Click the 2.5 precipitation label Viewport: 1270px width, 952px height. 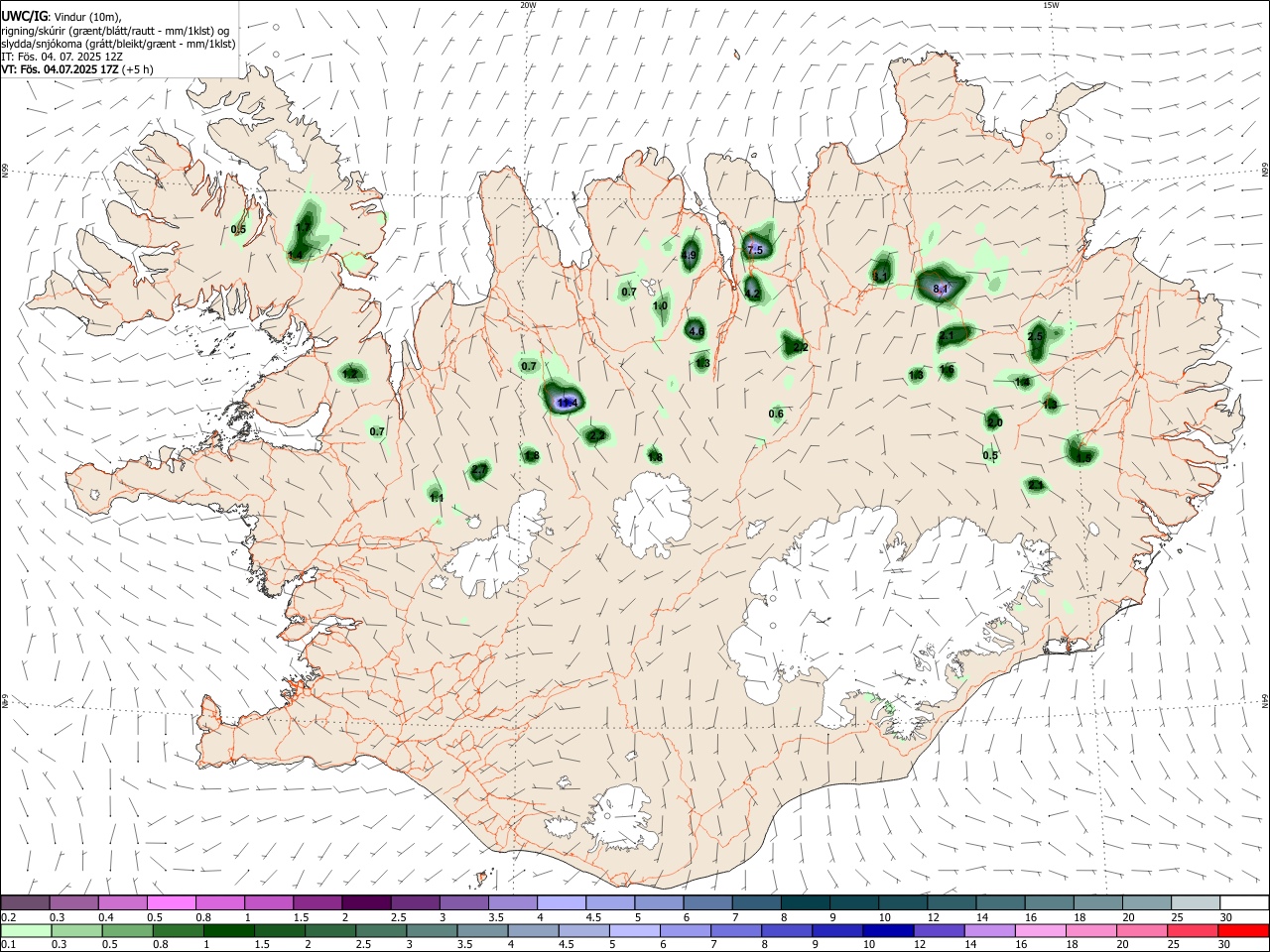pos(1035,337)
